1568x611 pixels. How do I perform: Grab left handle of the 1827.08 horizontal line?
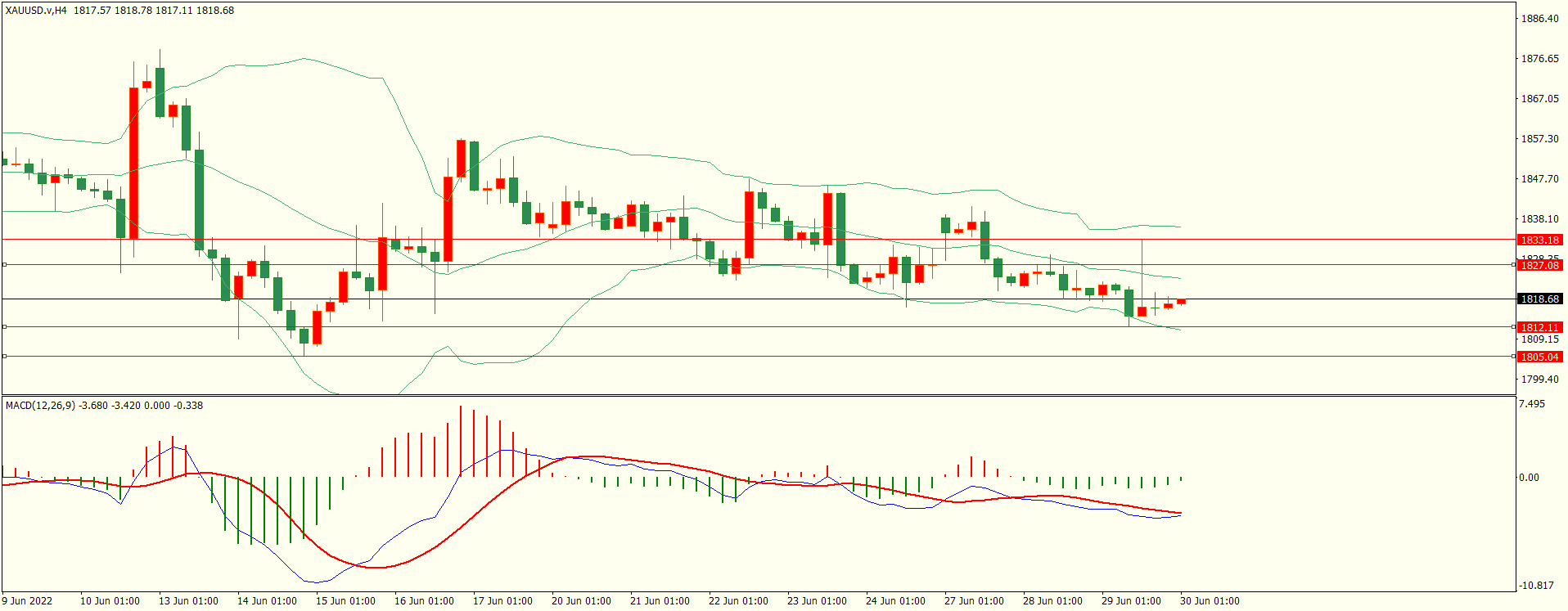point(4,265)
